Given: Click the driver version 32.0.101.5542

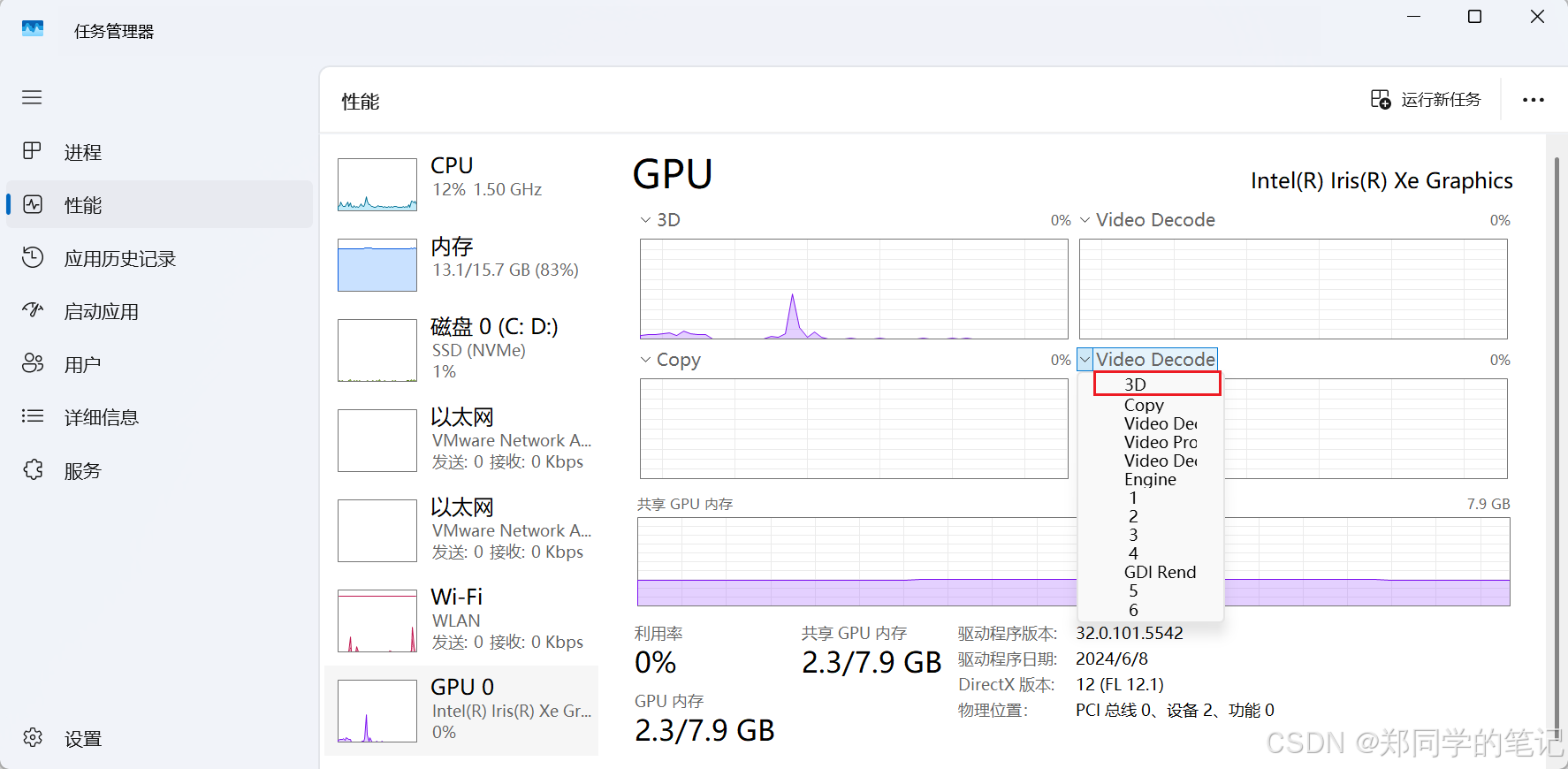Looking at the screenshot, I should [1129, 633].
